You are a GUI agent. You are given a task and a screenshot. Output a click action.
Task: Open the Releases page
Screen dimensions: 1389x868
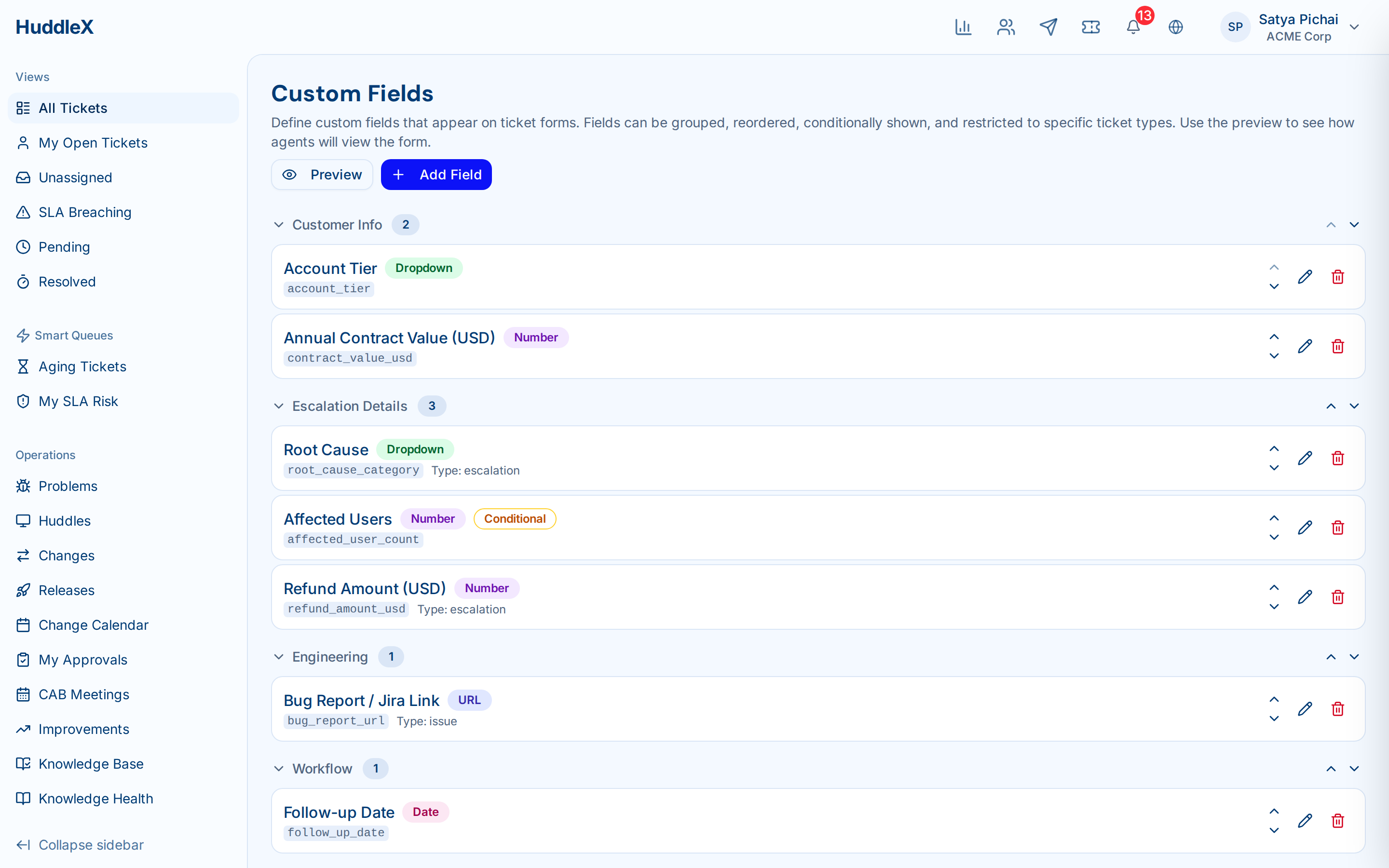click(x=123, y=590)
